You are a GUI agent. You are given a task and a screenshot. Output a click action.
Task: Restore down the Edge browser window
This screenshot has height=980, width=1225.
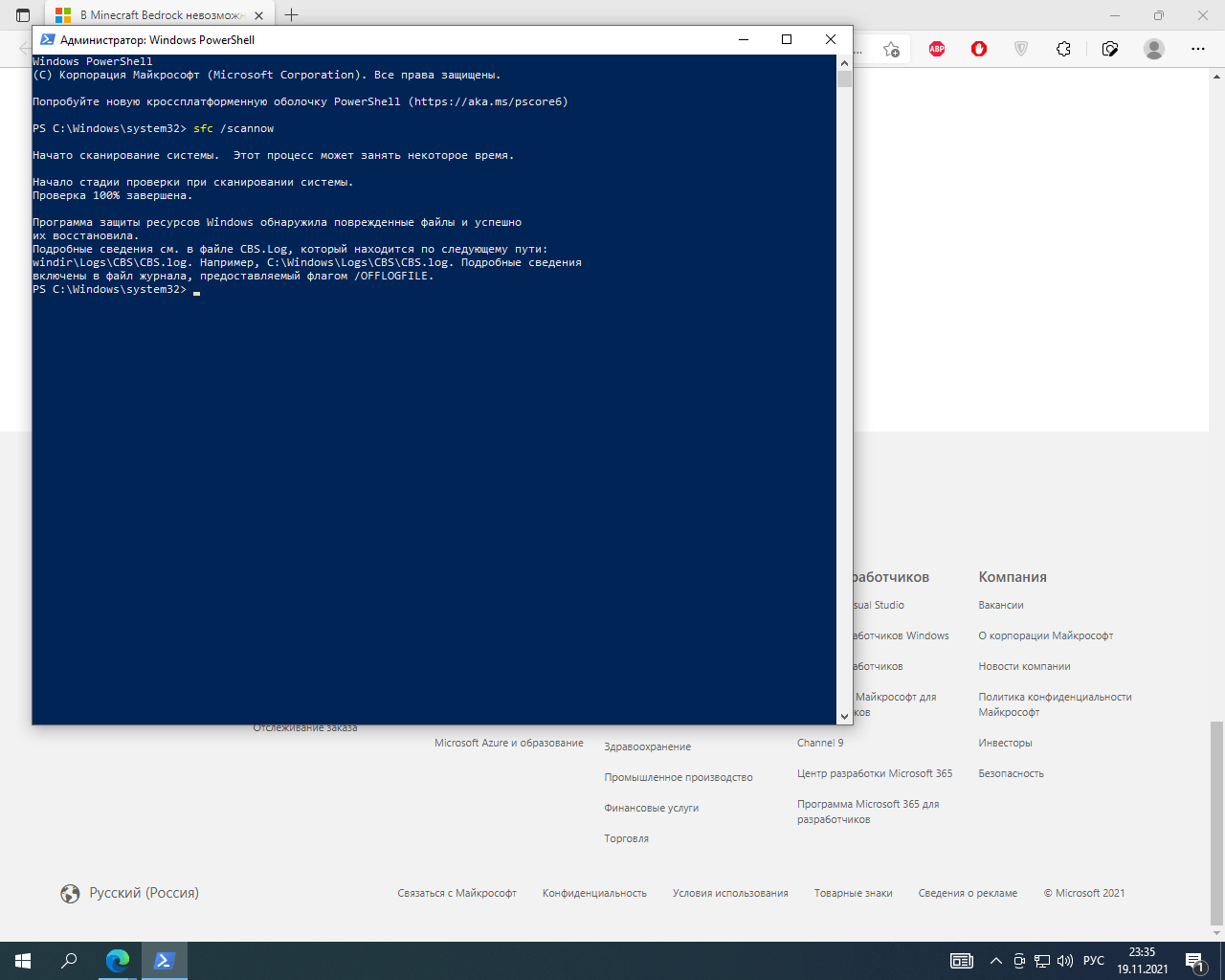(1159, 15)
